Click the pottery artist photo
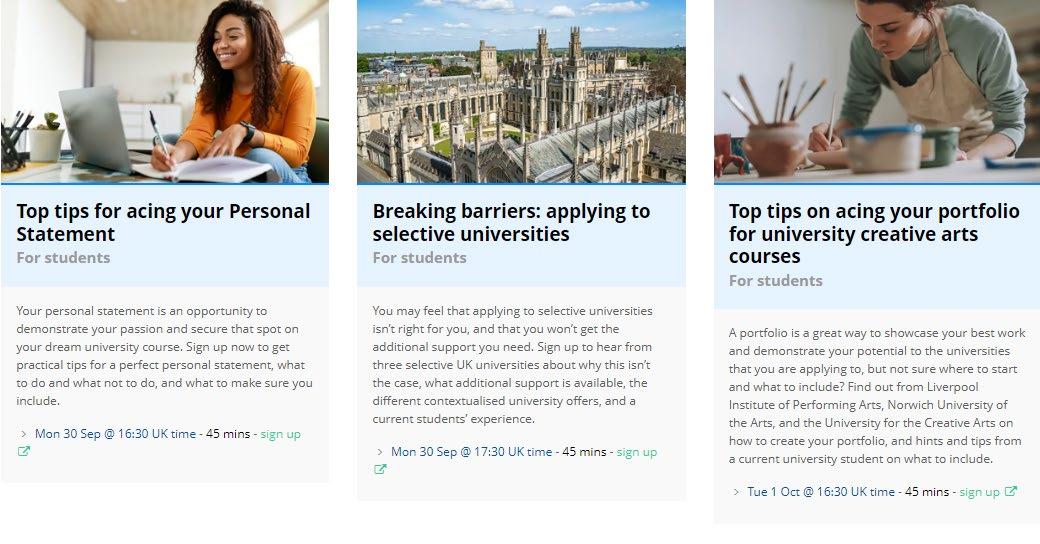 tap(877, 91)
